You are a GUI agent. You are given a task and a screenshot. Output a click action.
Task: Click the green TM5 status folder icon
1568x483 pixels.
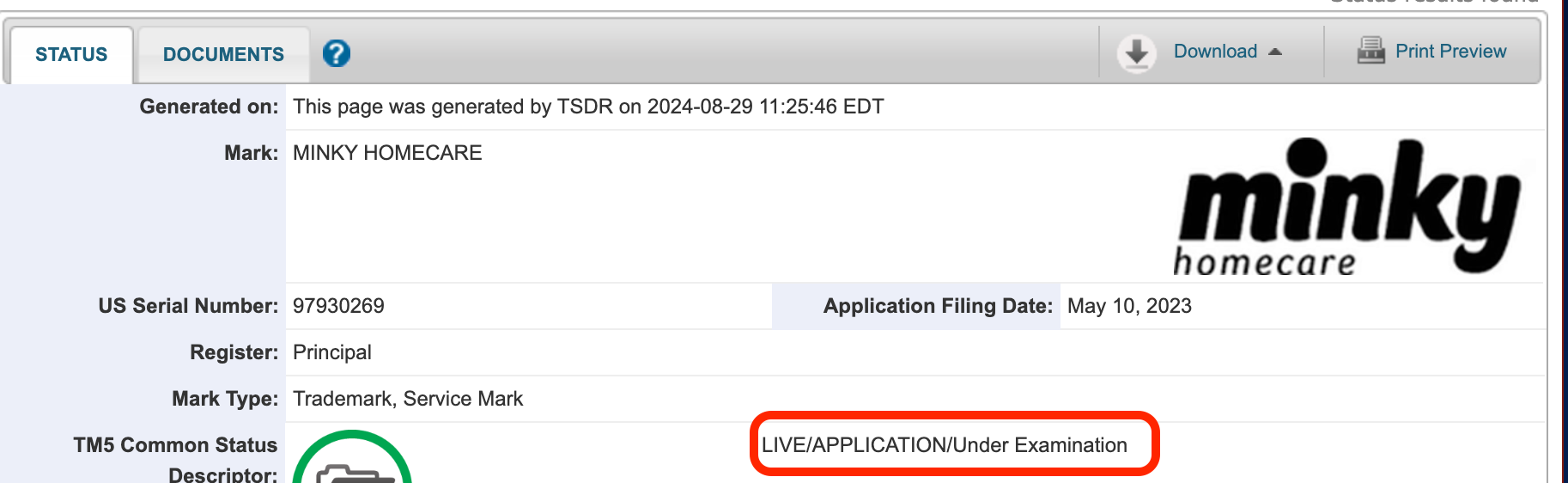(352, 457)
